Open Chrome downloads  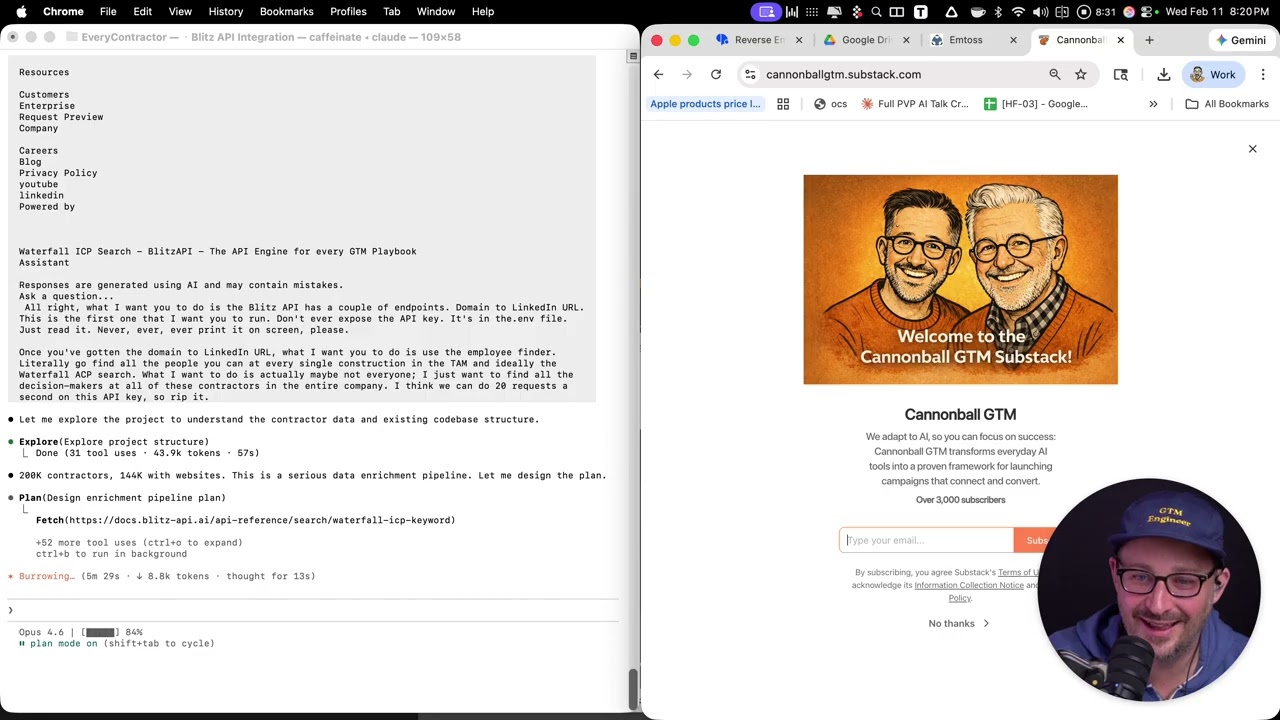1164,74
